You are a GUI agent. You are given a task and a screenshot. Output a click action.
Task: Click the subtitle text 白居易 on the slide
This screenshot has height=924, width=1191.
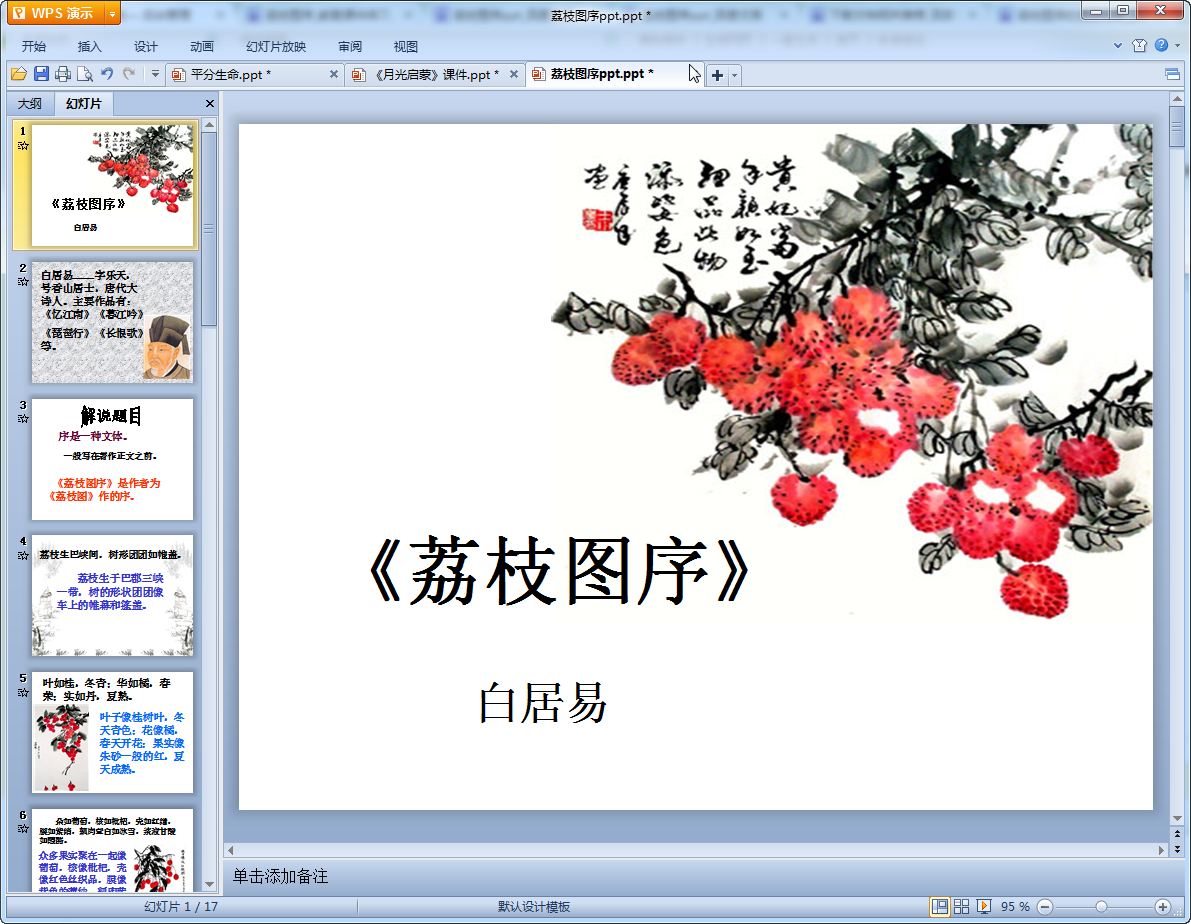point(543,703)
